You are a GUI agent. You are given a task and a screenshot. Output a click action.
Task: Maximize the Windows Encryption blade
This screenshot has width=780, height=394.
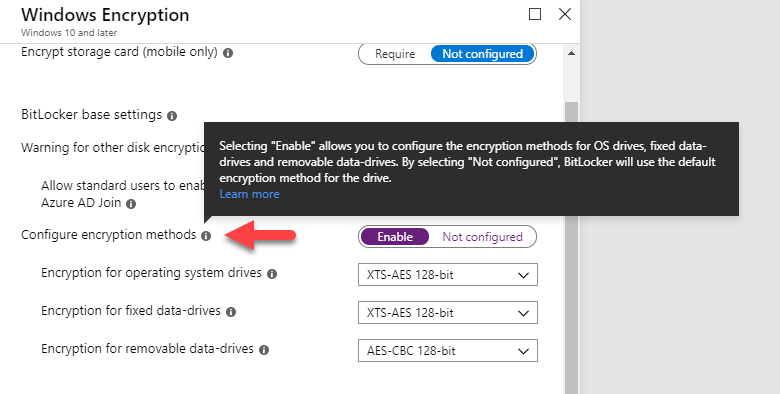click(x=535, y=14)
